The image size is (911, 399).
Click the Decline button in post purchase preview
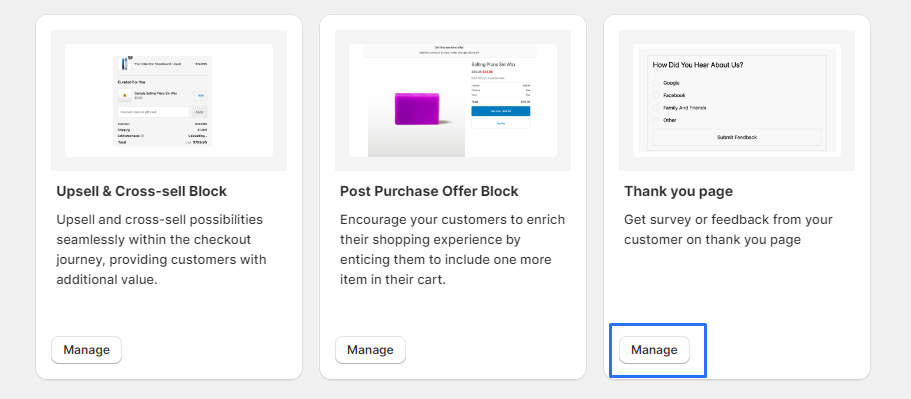pos(500,123)
